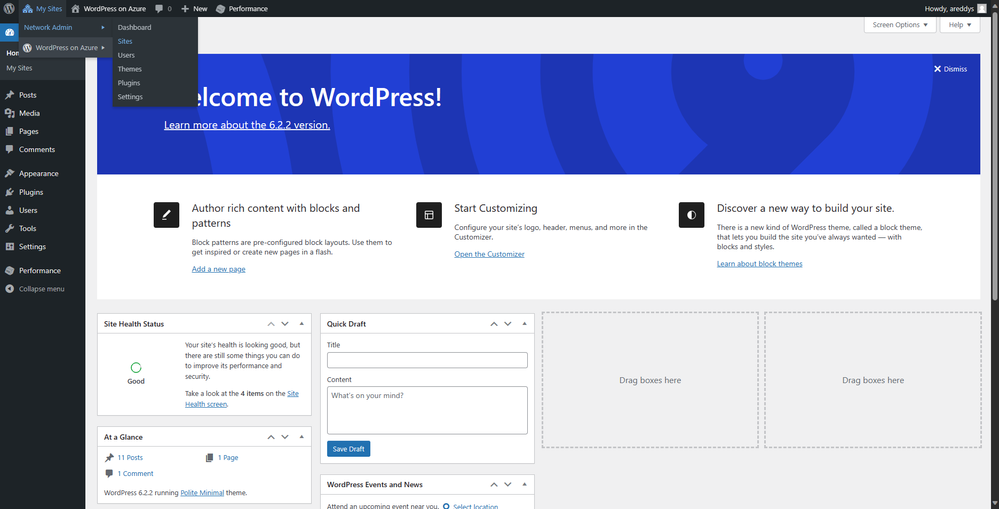Select Plugins in Network Admin flyout
This screenshot has height=509, width=999.
pos(129,83)
